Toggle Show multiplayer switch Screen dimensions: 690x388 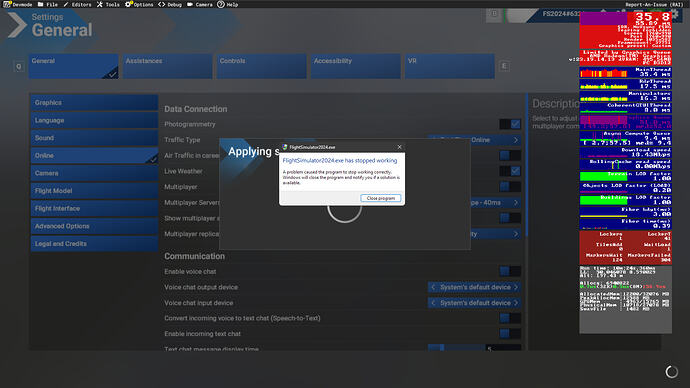[510, 218]
